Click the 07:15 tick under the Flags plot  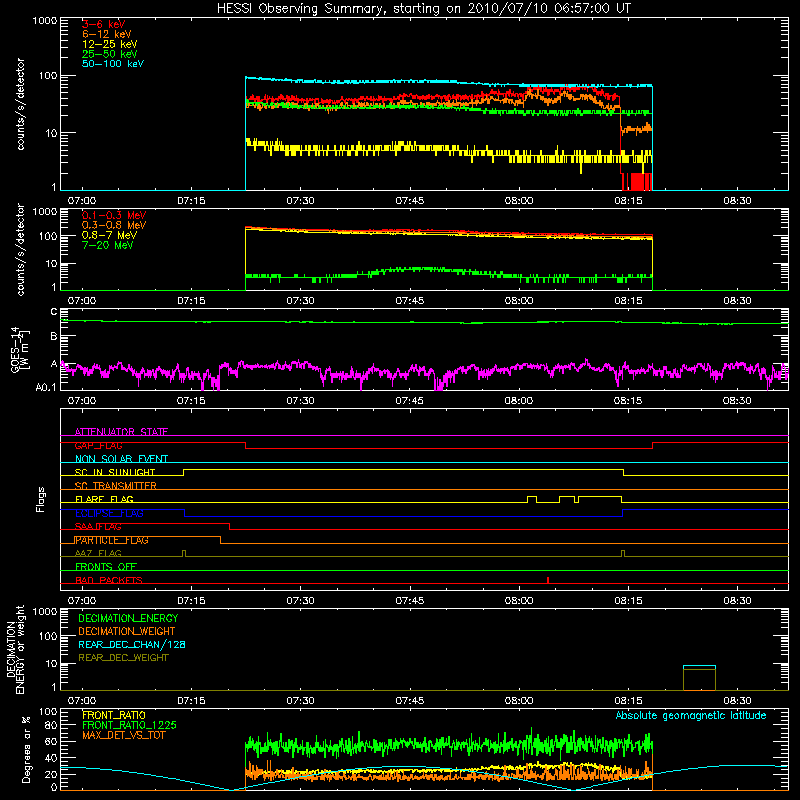click(191, 601)
